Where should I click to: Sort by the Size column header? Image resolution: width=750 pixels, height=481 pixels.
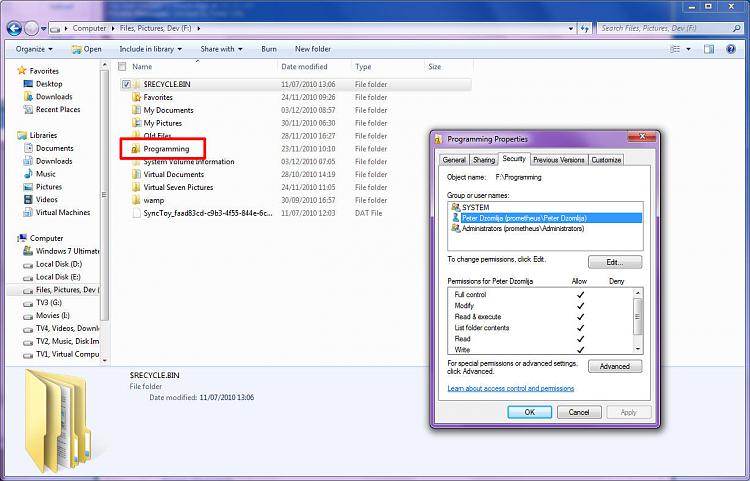click(434, 66)
